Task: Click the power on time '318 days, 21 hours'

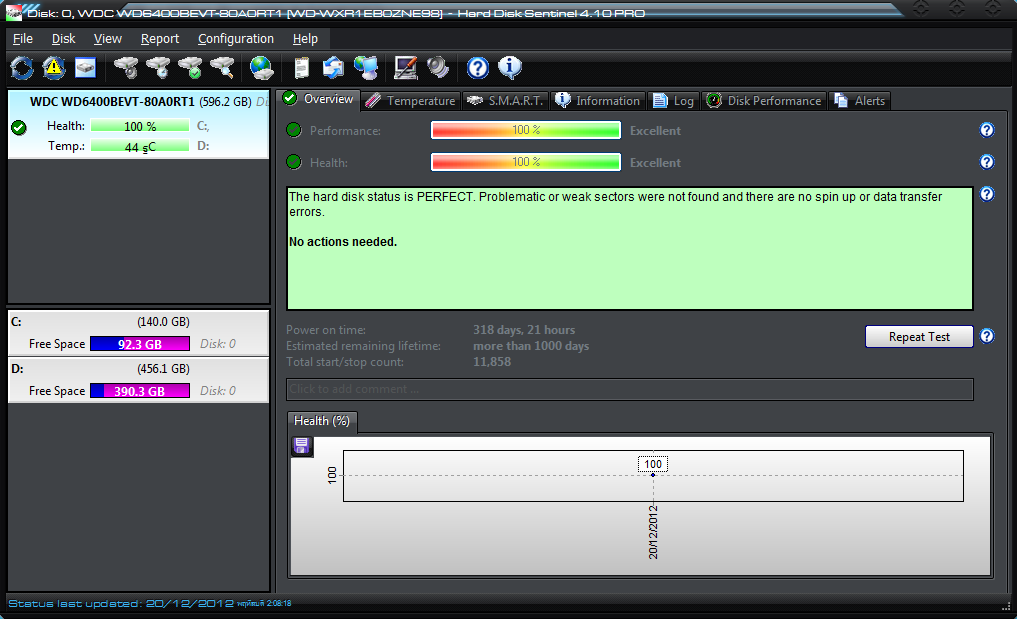Action: click(524, 330)
